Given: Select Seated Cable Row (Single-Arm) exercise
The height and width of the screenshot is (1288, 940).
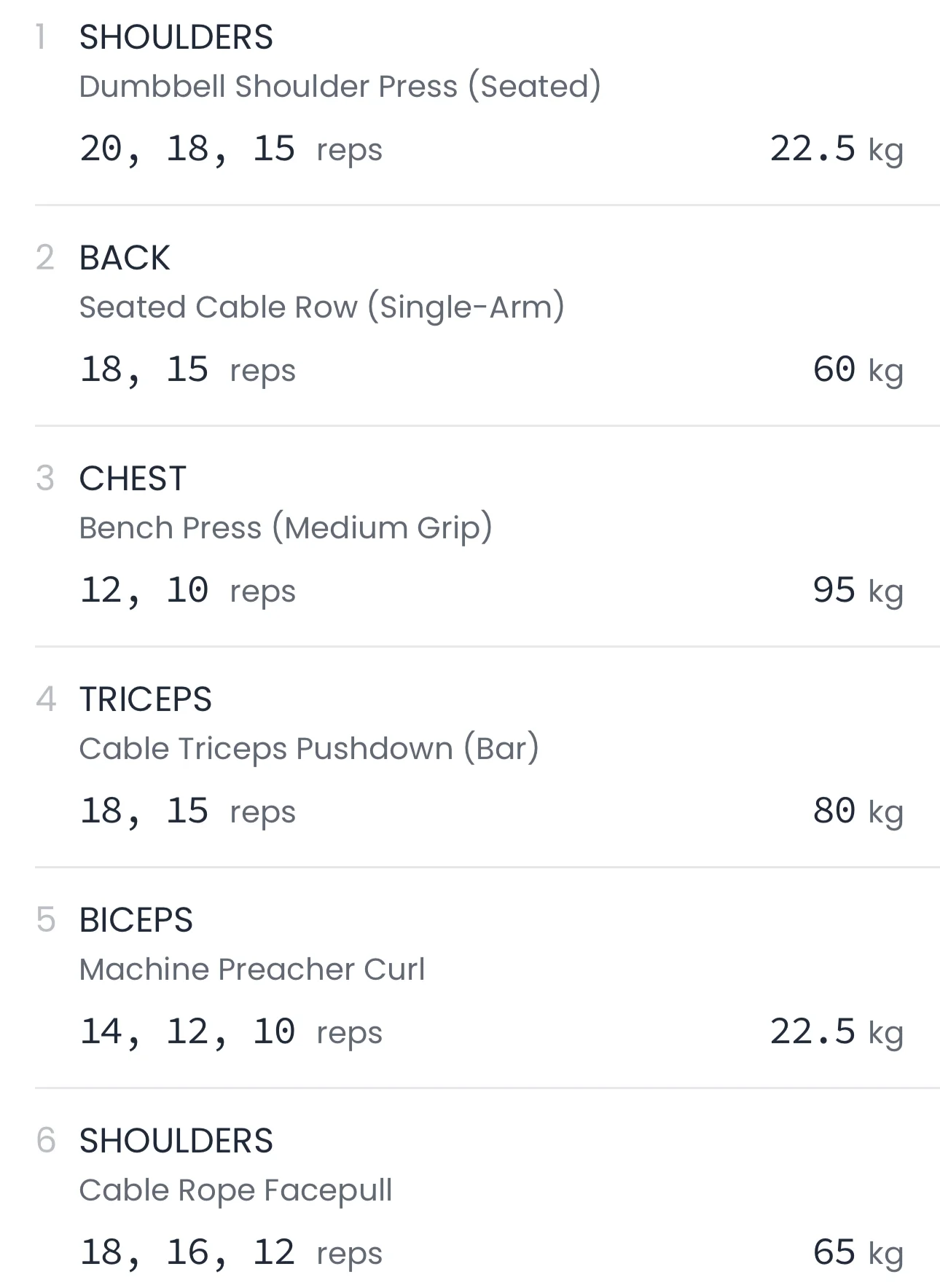Looking at the screenshot, I should (321, 307).
